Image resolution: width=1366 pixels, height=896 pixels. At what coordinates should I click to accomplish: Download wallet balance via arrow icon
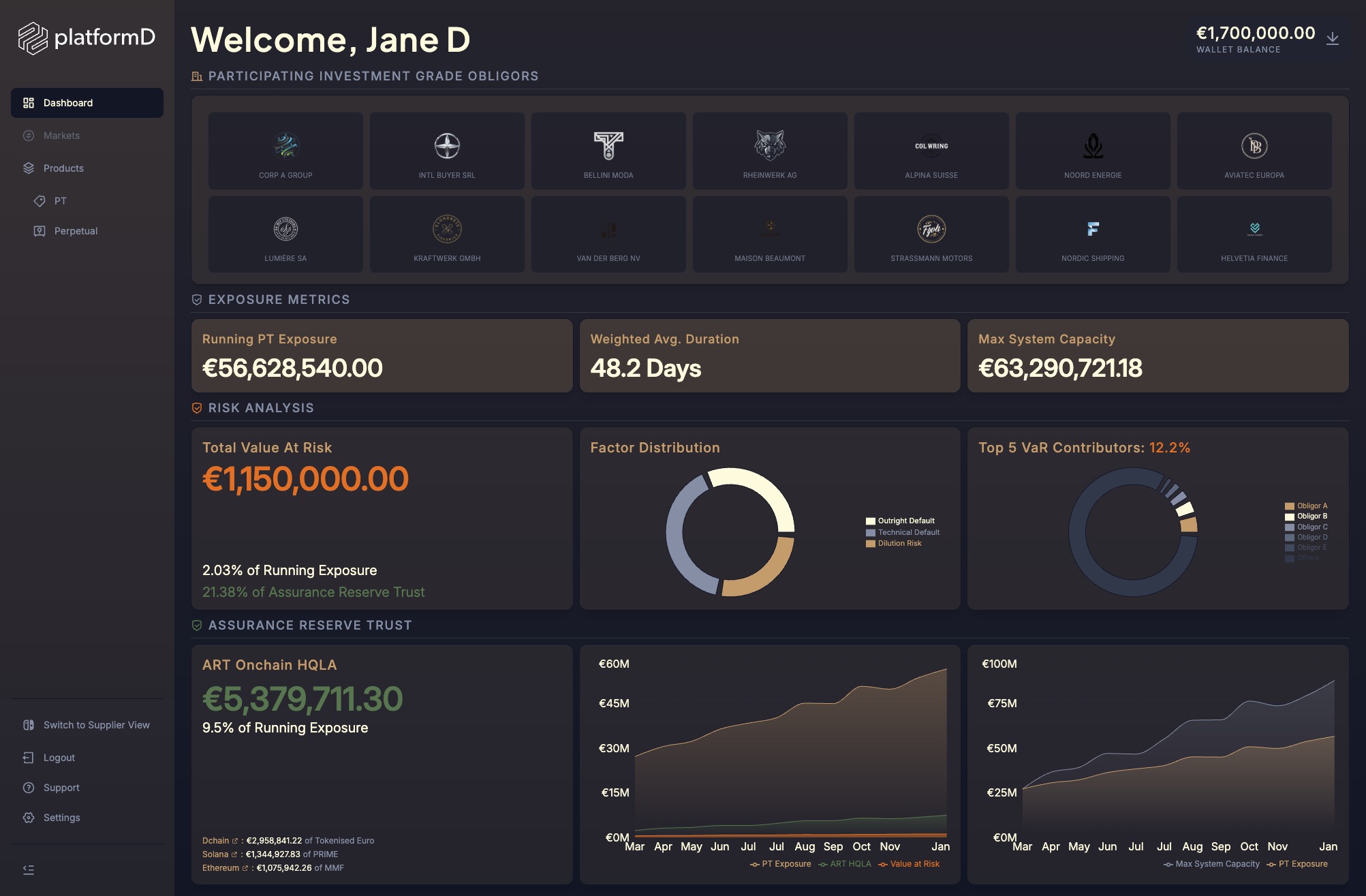pyautogui.click(x=1333, y=39)
